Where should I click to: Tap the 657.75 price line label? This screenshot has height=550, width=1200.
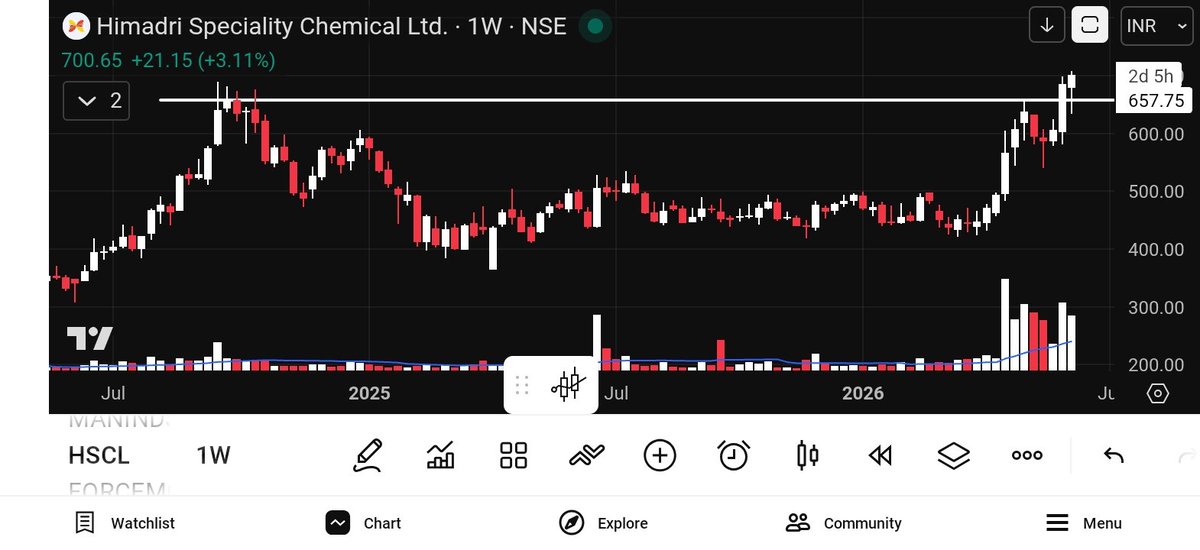click(1155, 100)
